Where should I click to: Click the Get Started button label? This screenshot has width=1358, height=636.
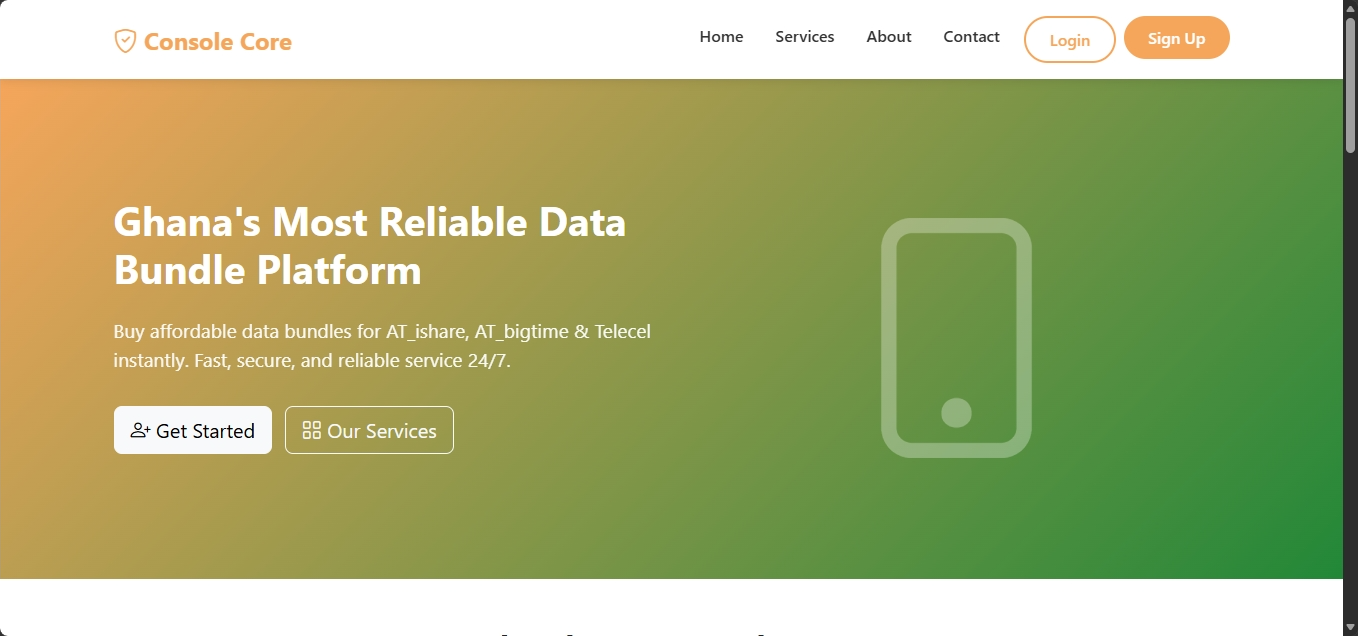(205, 431)
